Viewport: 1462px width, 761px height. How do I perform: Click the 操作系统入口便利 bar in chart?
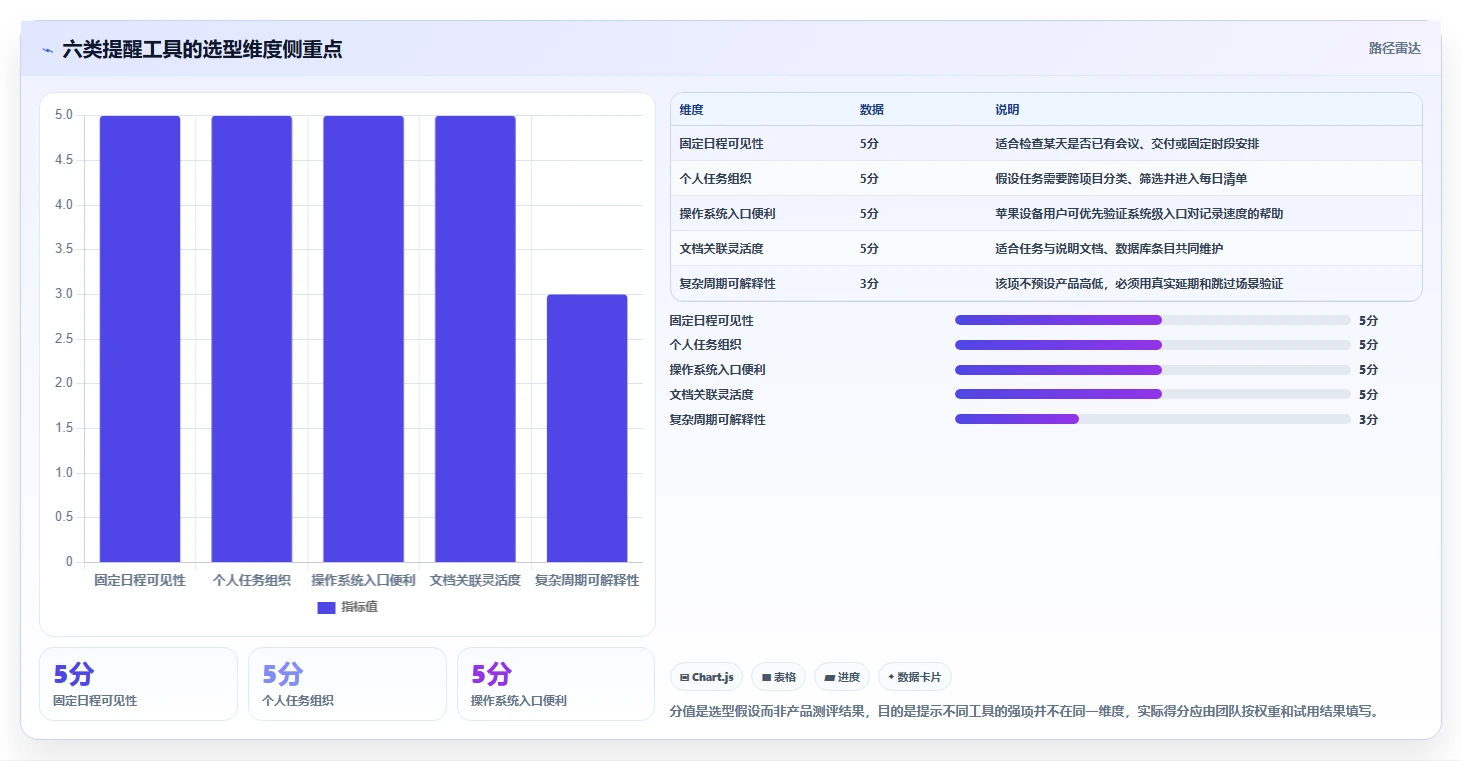(x=363, y=339)
